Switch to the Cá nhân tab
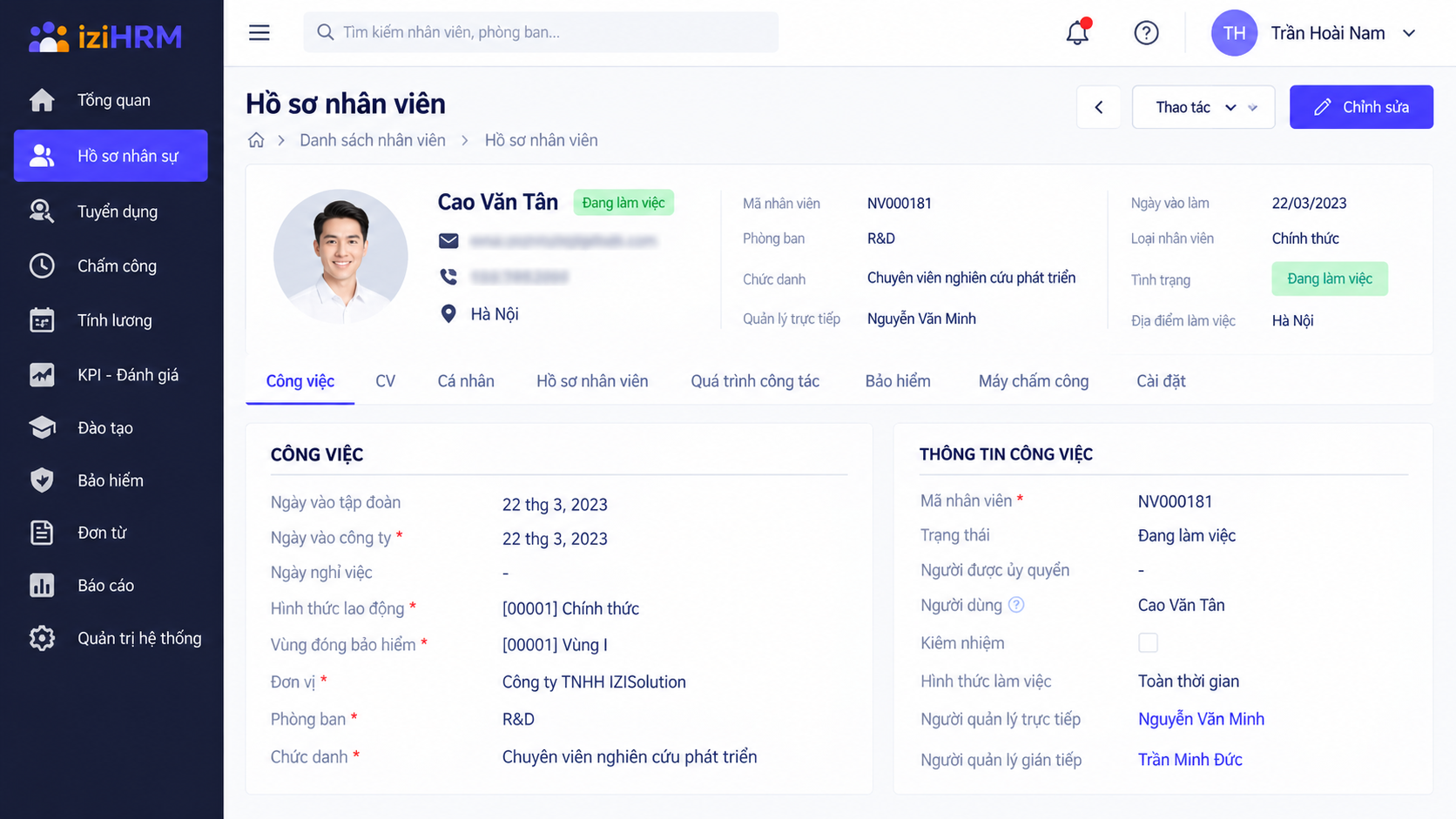The height and width of the screenshot is (819, 1456). pyautogui.click(x=466, y=381)
